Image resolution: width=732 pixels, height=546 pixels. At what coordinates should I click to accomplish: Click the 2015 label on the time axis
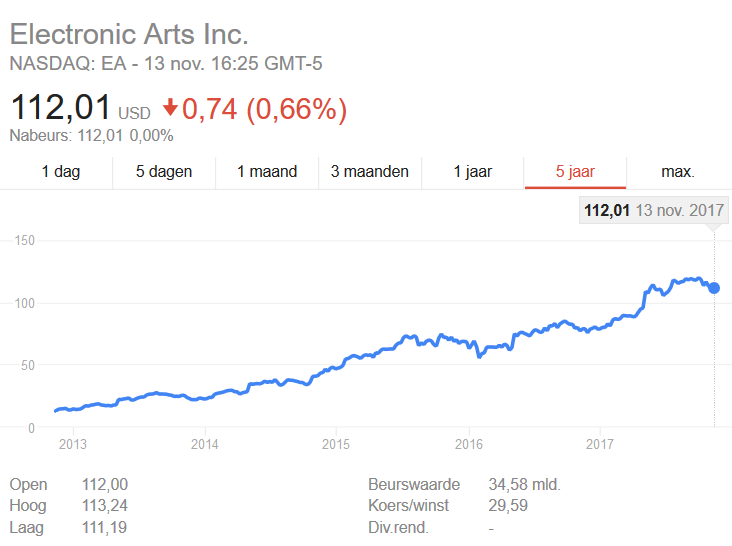(x=336, y=443)
